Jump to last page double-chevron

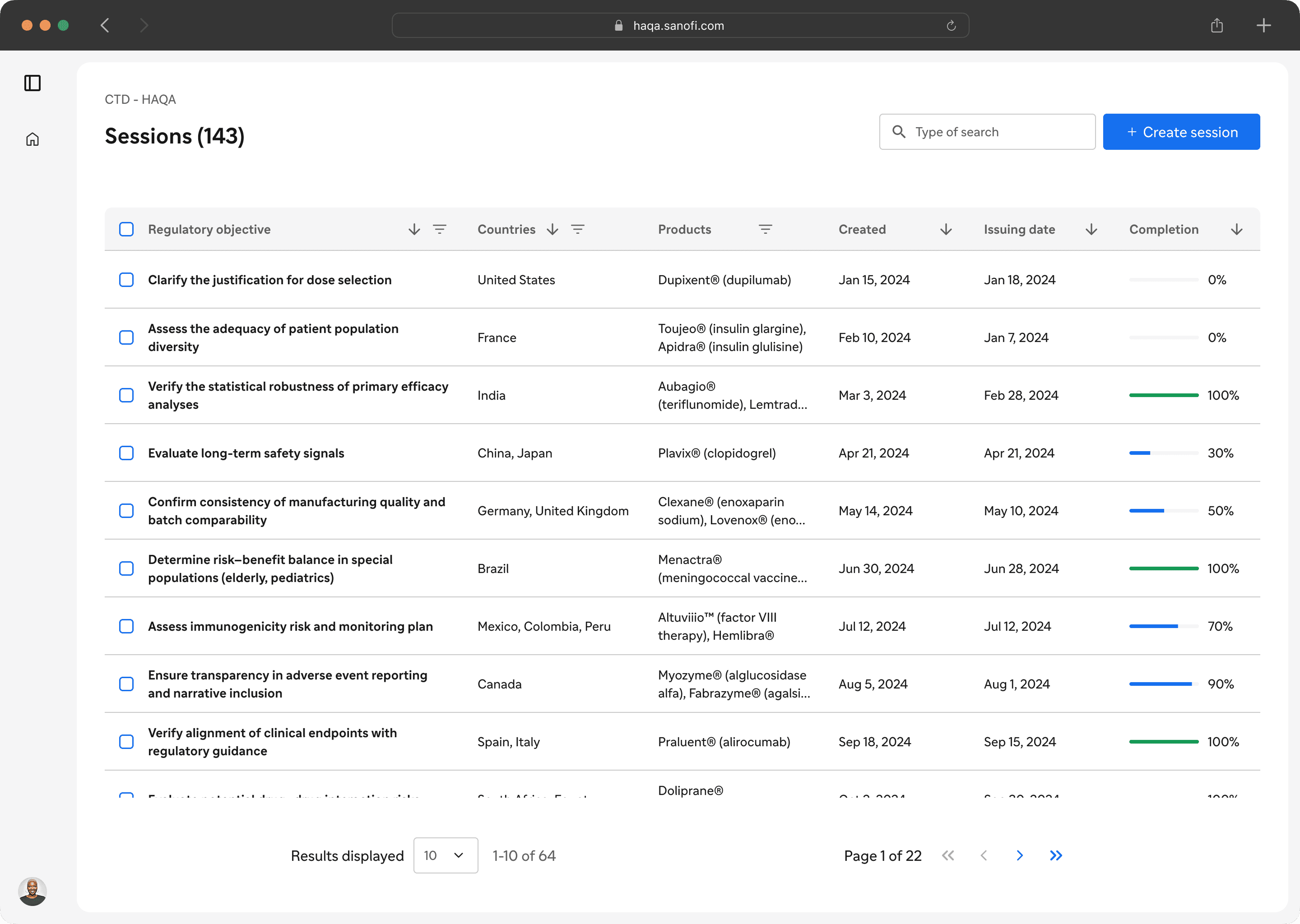coord(1056,855)
